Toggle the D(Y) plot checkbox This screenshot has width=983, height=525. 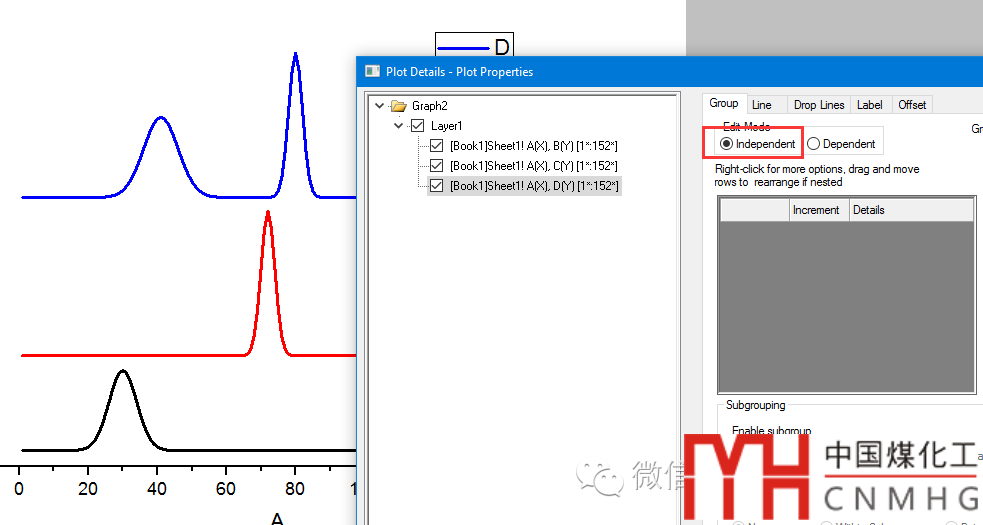pos(436,186)
